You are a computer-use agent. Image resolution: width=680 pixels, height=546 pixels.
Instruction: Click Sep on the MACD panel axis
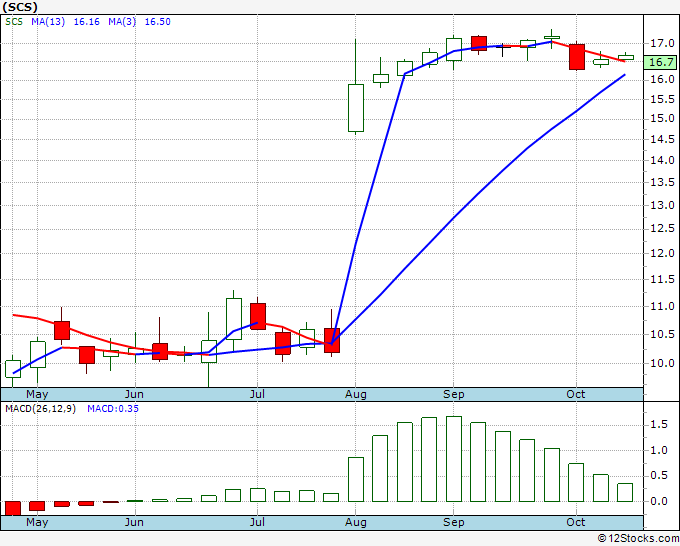coord(454,522)
